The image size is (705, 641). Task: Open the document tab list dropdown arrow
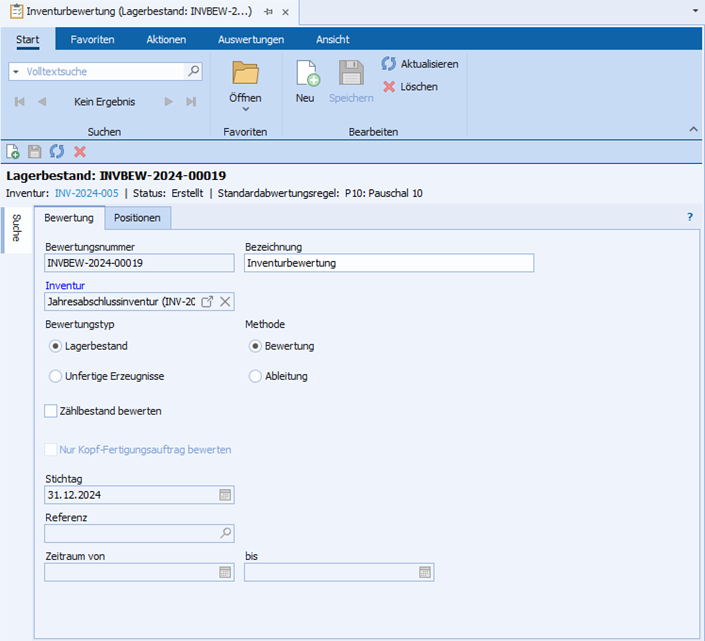pos(695,11)
